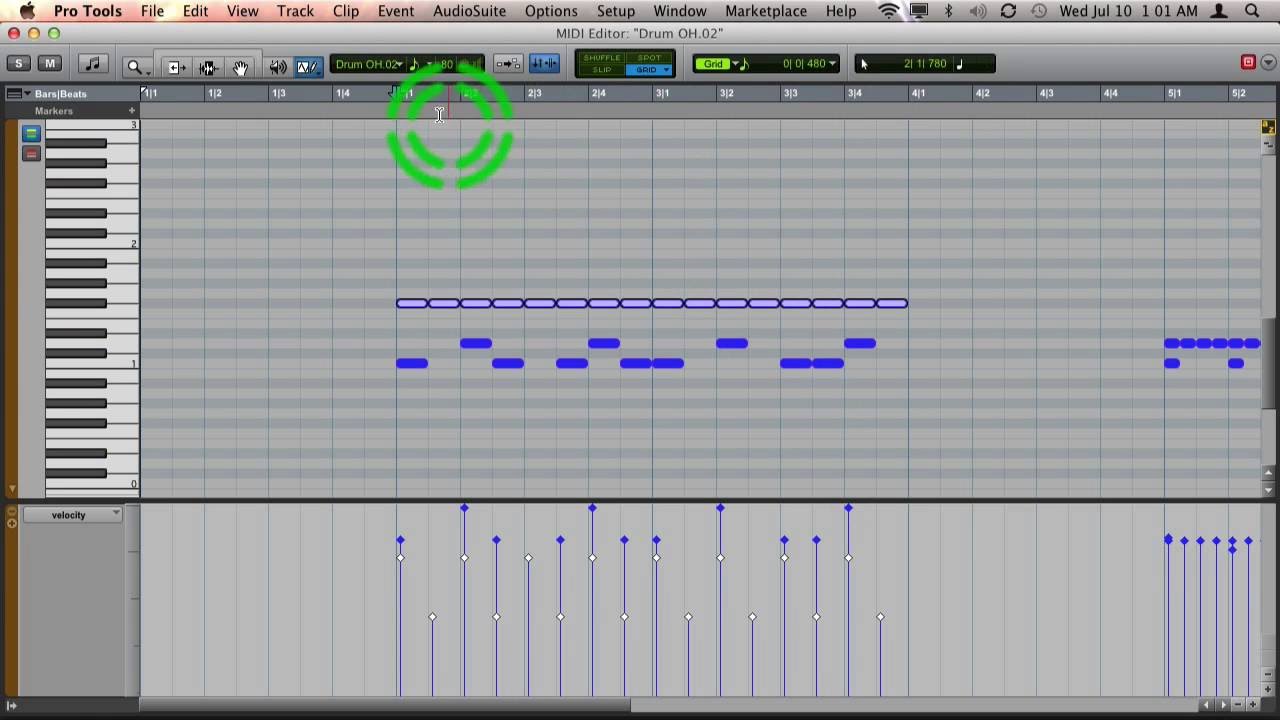
Task: Click the horizontal zoom-in plus button
Action: click(x=1253, y=705)
